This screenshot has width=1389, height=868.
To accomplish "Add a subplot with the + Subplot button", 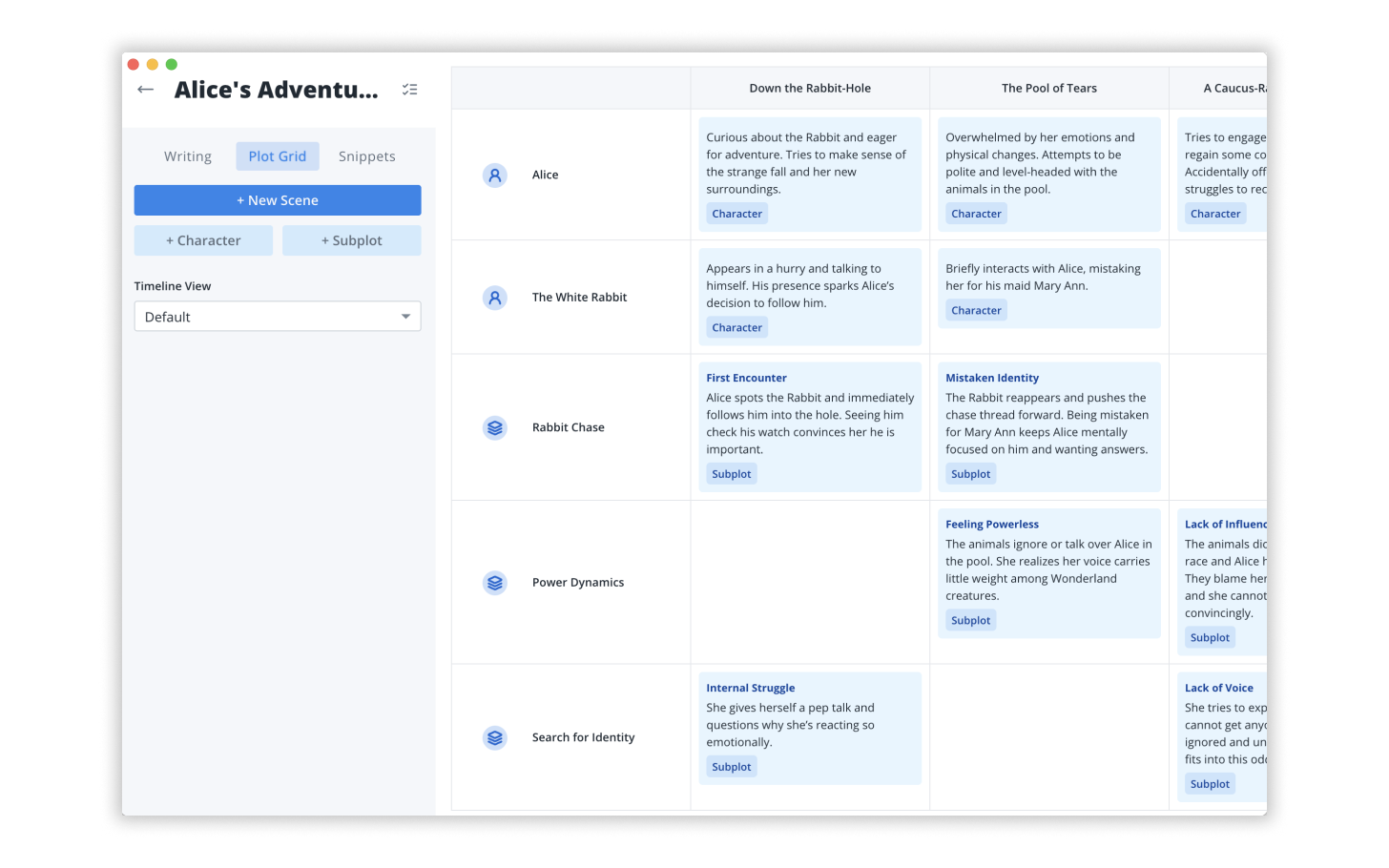I will [351, 240].
